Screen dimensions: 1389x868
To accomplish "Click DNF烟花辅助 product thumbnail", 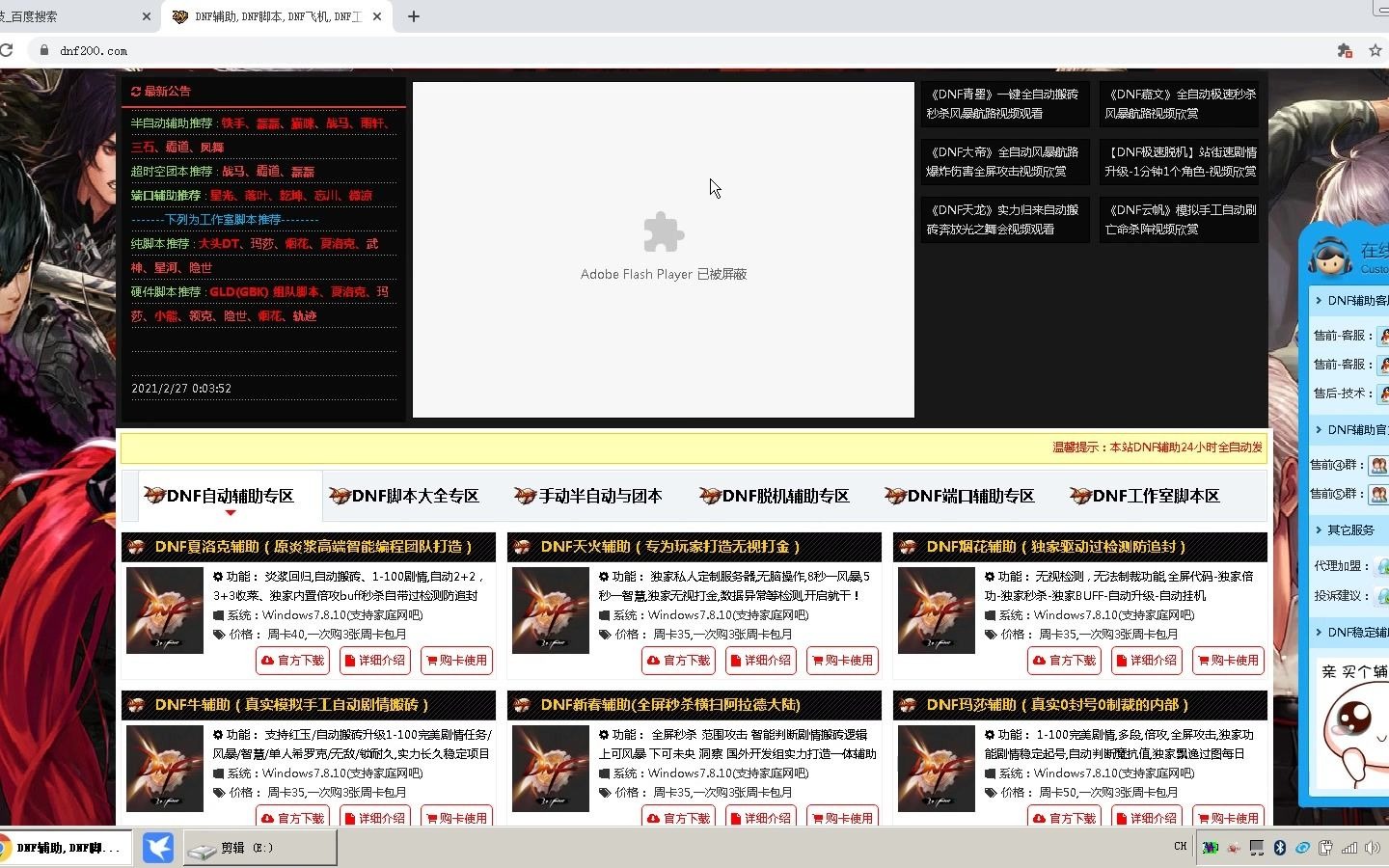I will (x=937, y=610).
